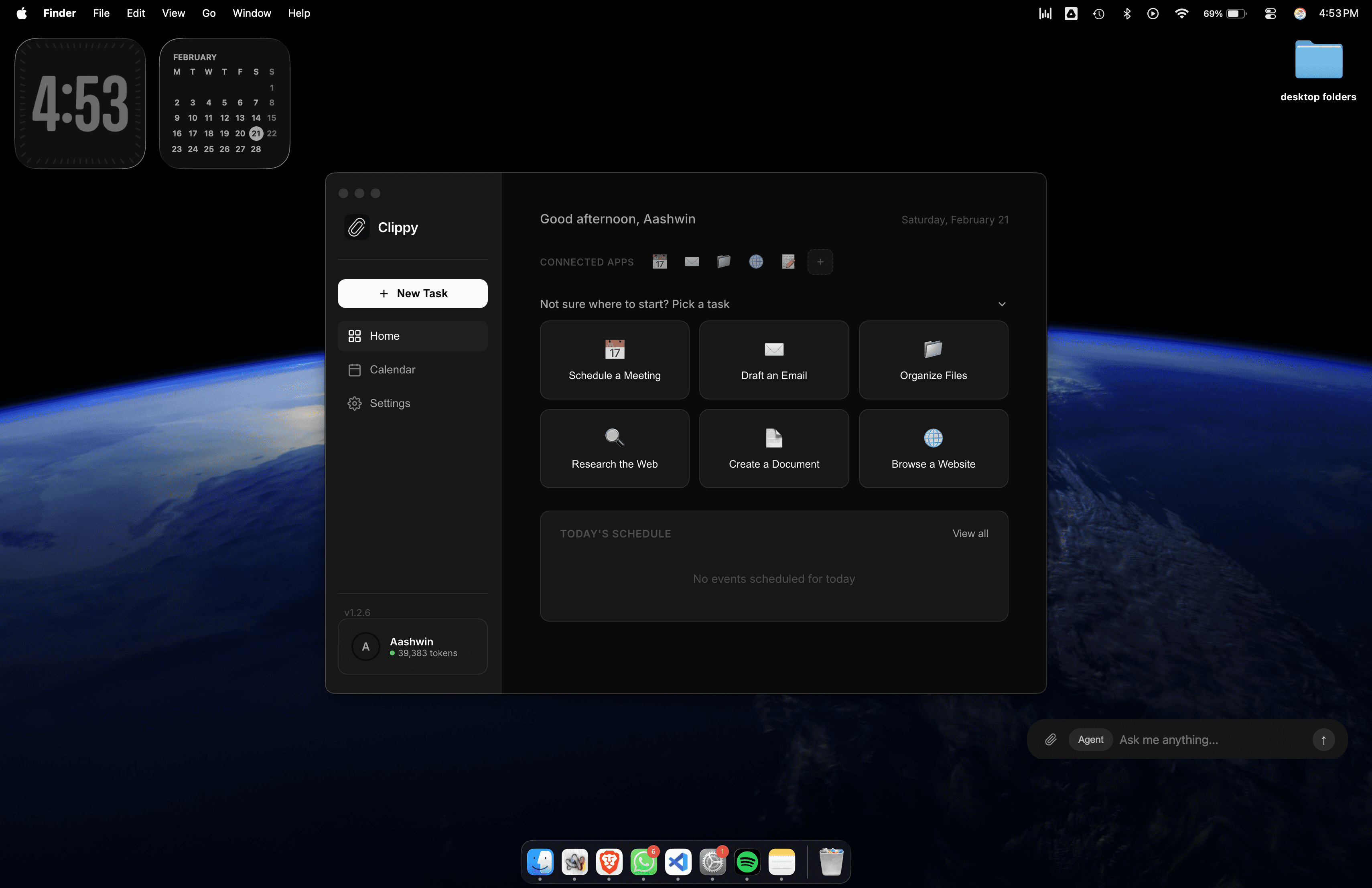This screenshot has height=888, width=1372.
Task: Click the notes icon in Connected Apps
Action: [788, 262]
